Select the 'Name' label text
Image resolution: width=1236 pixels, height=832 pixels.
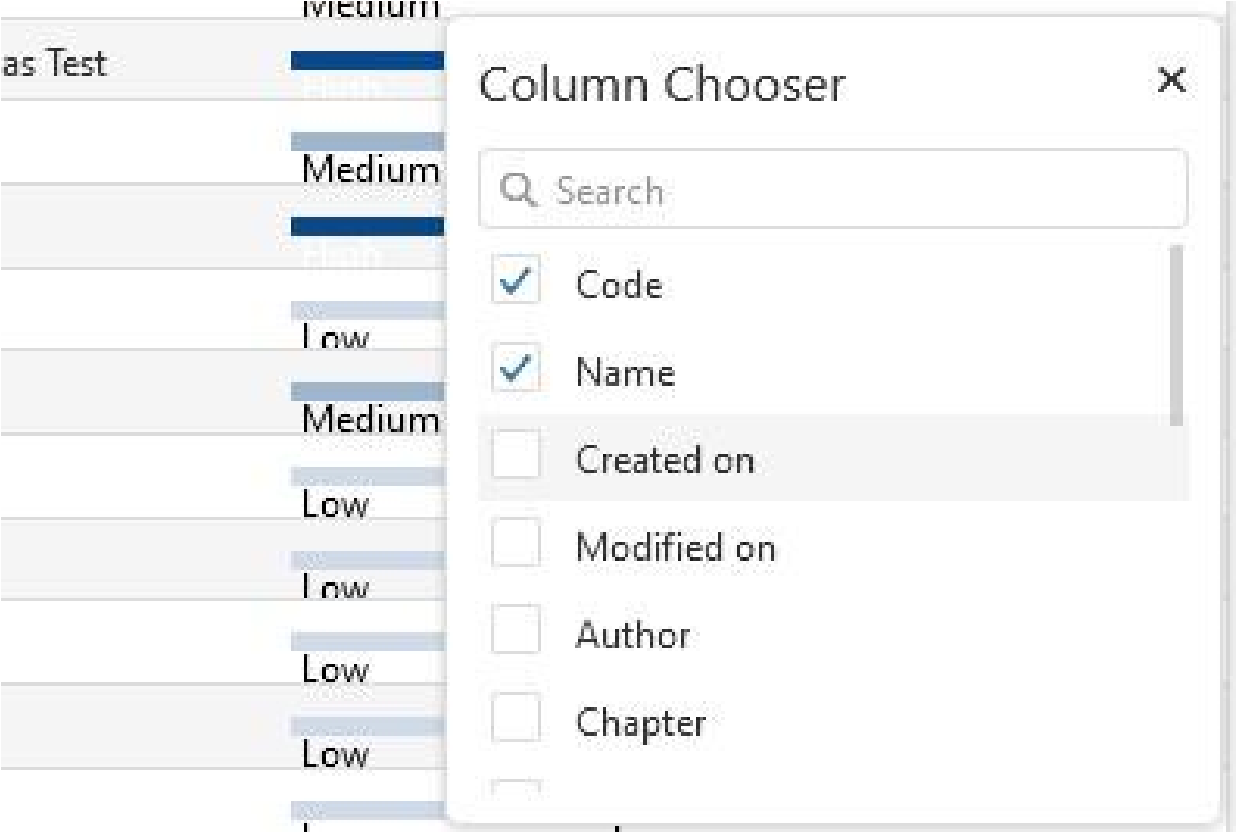point(625,373)
